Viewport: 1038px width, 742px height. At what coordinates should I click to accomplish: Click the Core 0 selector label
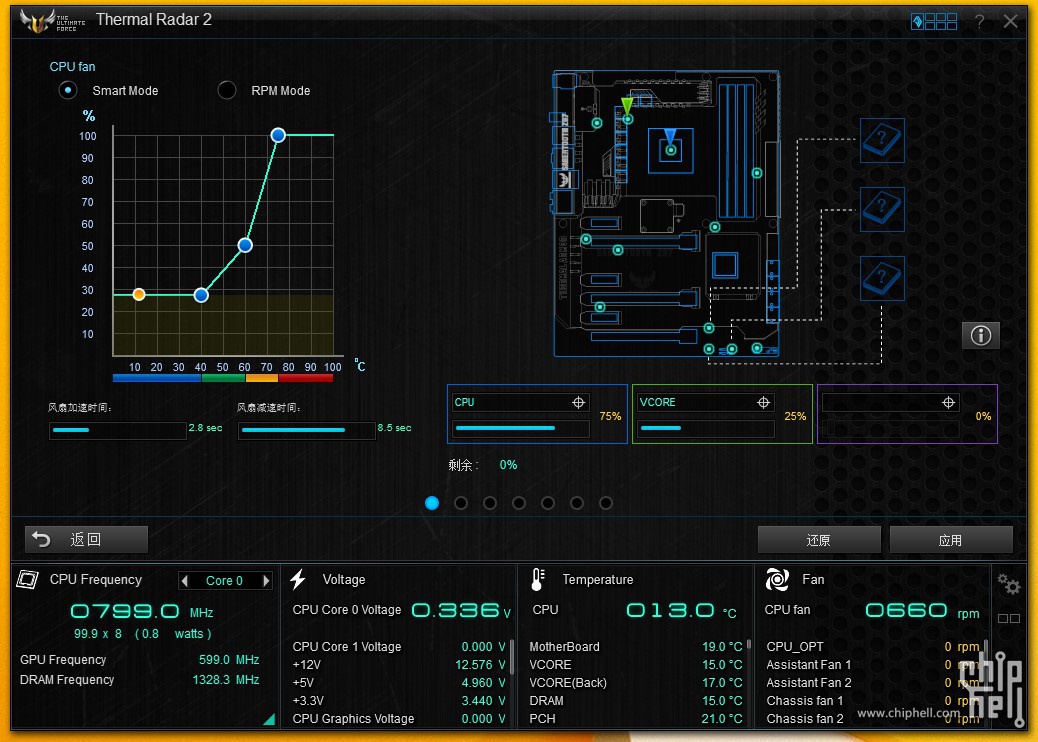(x=224, y=580)
